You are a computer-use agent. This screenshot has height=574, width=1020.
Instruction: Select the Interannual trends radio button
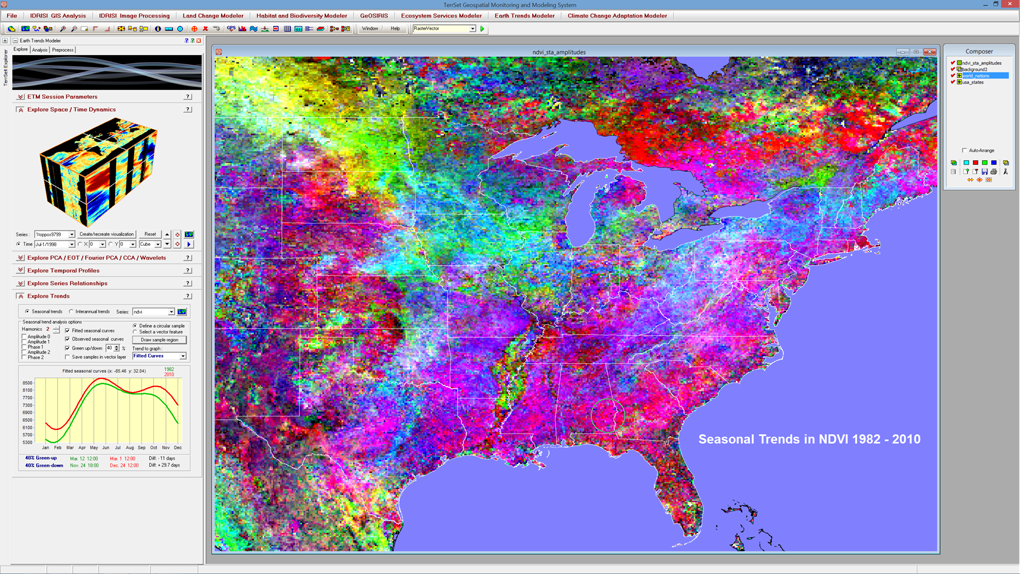click(71, 312)
